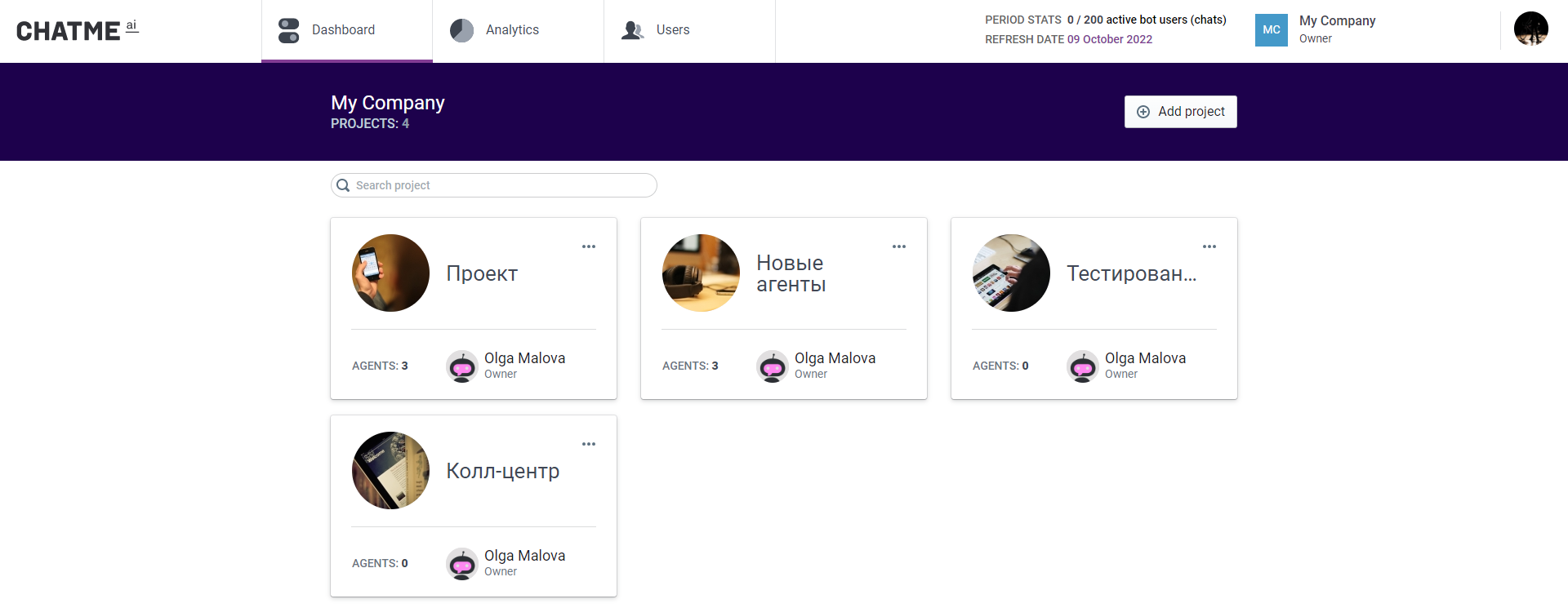Click the Add project button
The image size is (1568, 608).
[1181, 112]
